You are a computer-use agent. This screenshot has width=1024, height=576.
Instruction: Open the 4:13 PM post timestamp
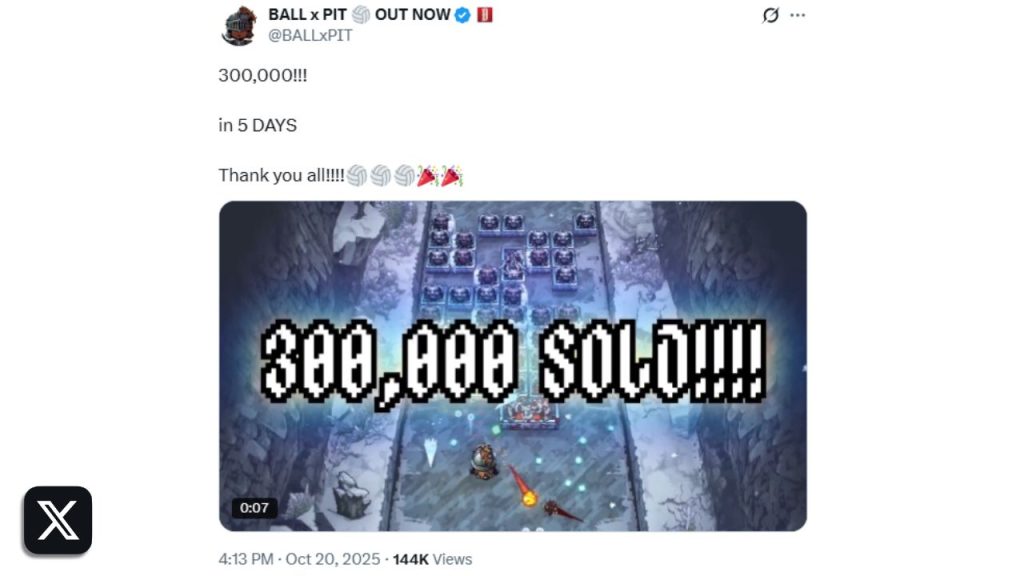[x=246, y=560]
